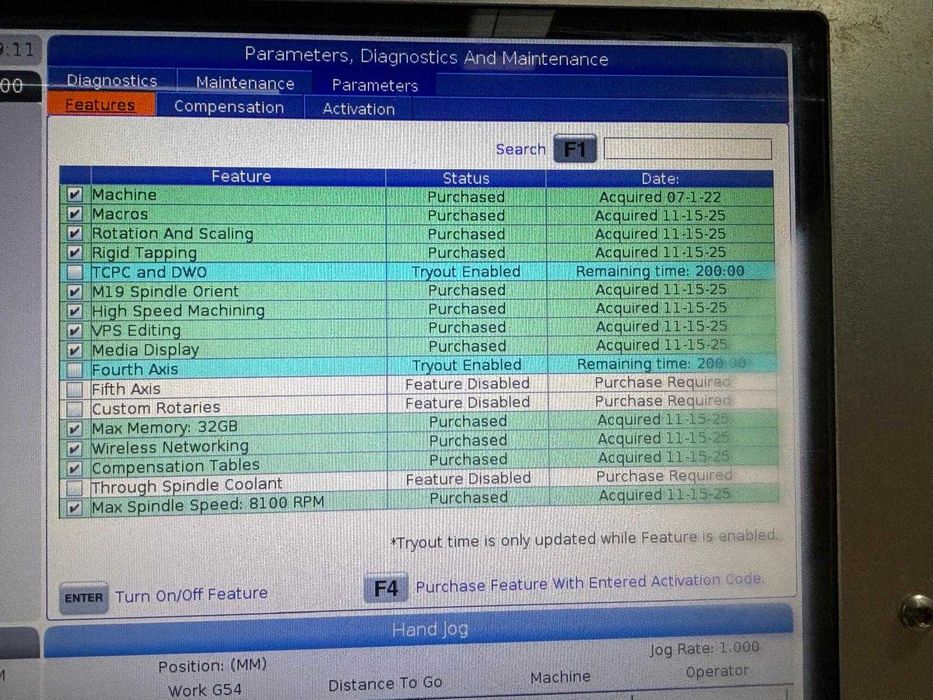Toggle the Media Display checkbox
Image resolution: width=933 pixels, height=700 pixels.
[x=74, y=350]
